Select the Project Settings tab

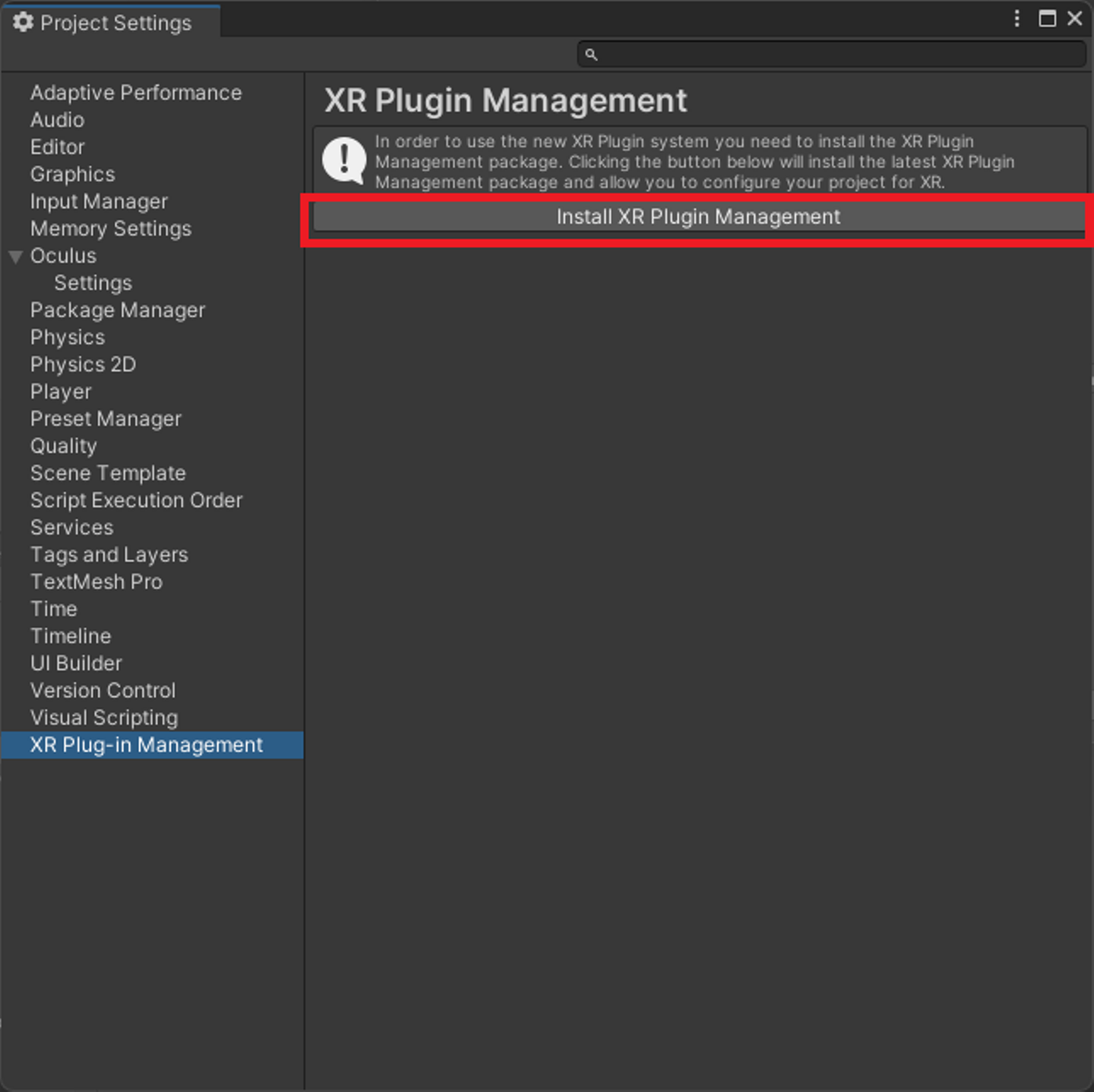click(x=114, y=23)
